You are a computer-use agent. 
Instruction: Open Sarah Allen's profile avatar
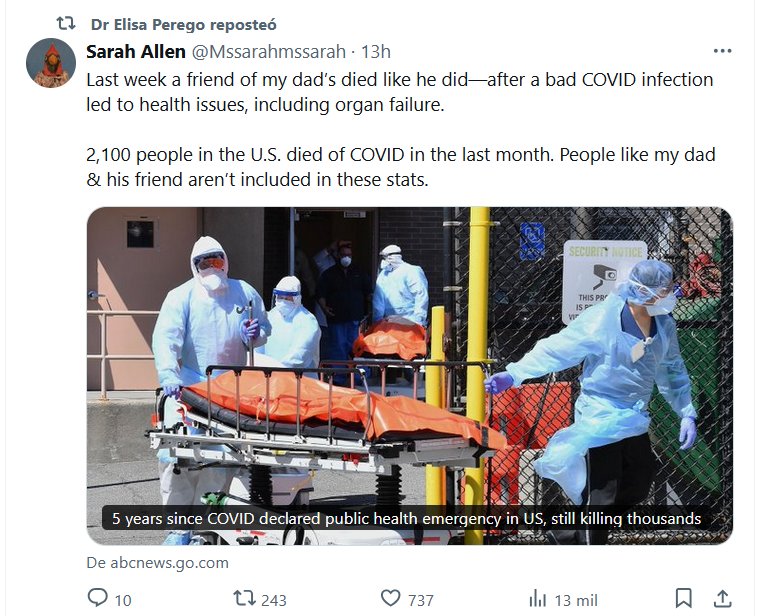pyautogui.click(x=51, y=63)
